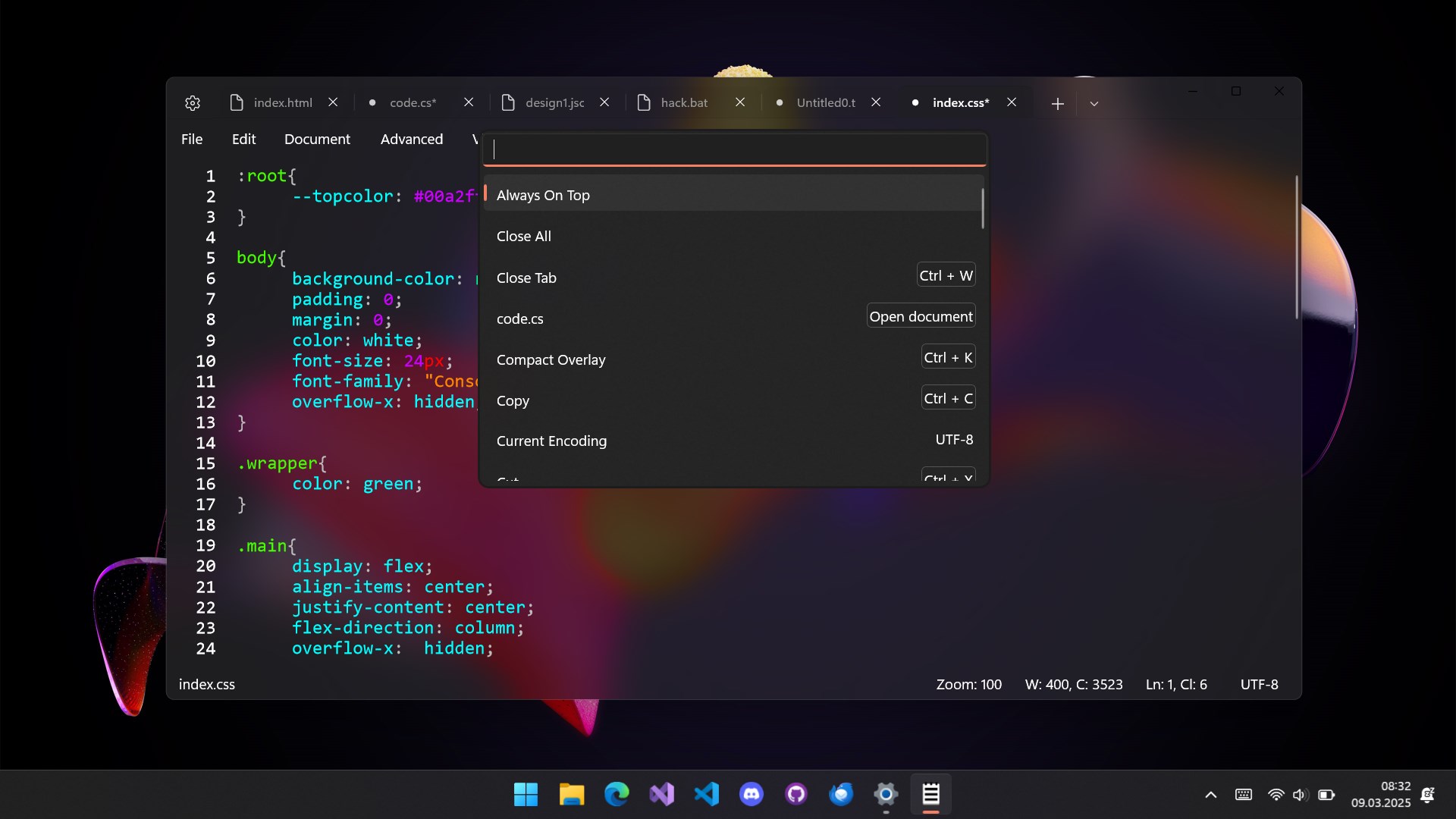Show hidden icons tray chevron
The height and width of the screenshot is (819, 1456).
coord(1211,795)
